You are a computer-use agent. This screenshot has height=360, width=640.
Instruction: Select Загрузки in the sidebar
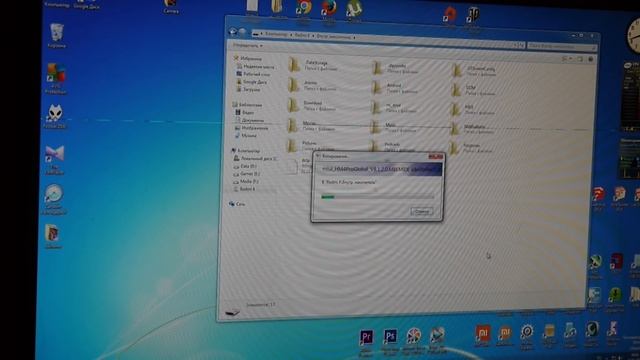click(249, 89)
